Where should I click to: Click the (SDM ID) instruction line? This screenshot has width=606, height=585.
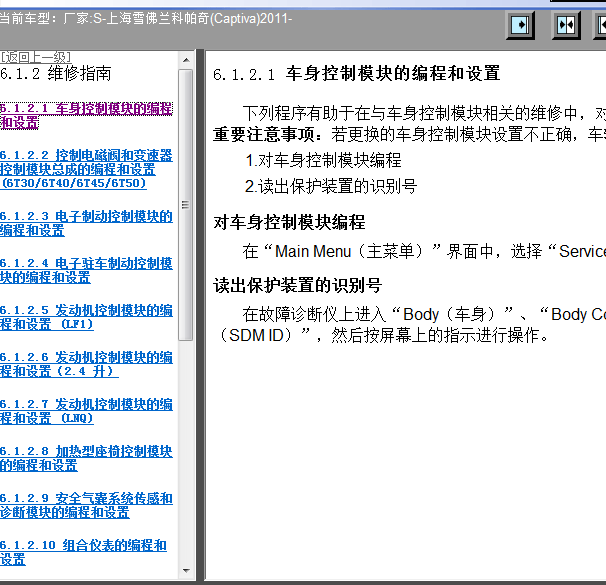383,335
